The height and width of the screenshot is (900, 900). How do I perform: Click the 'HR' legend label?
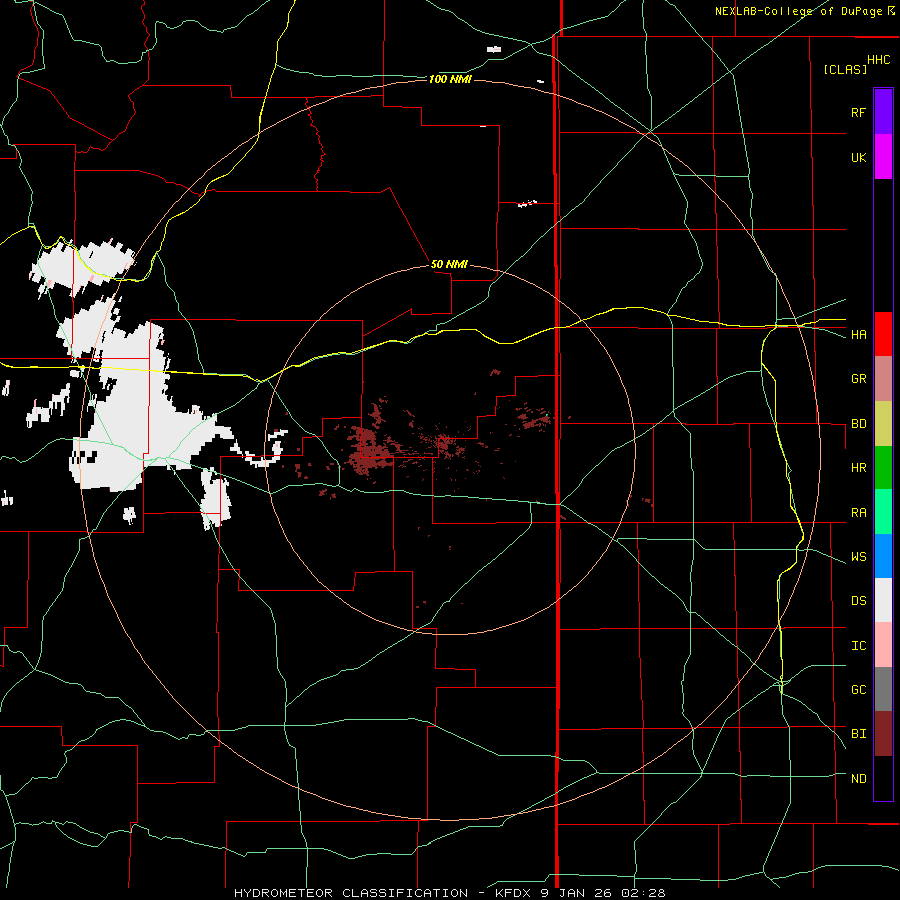pyautogui.click(x=859, y=468)
